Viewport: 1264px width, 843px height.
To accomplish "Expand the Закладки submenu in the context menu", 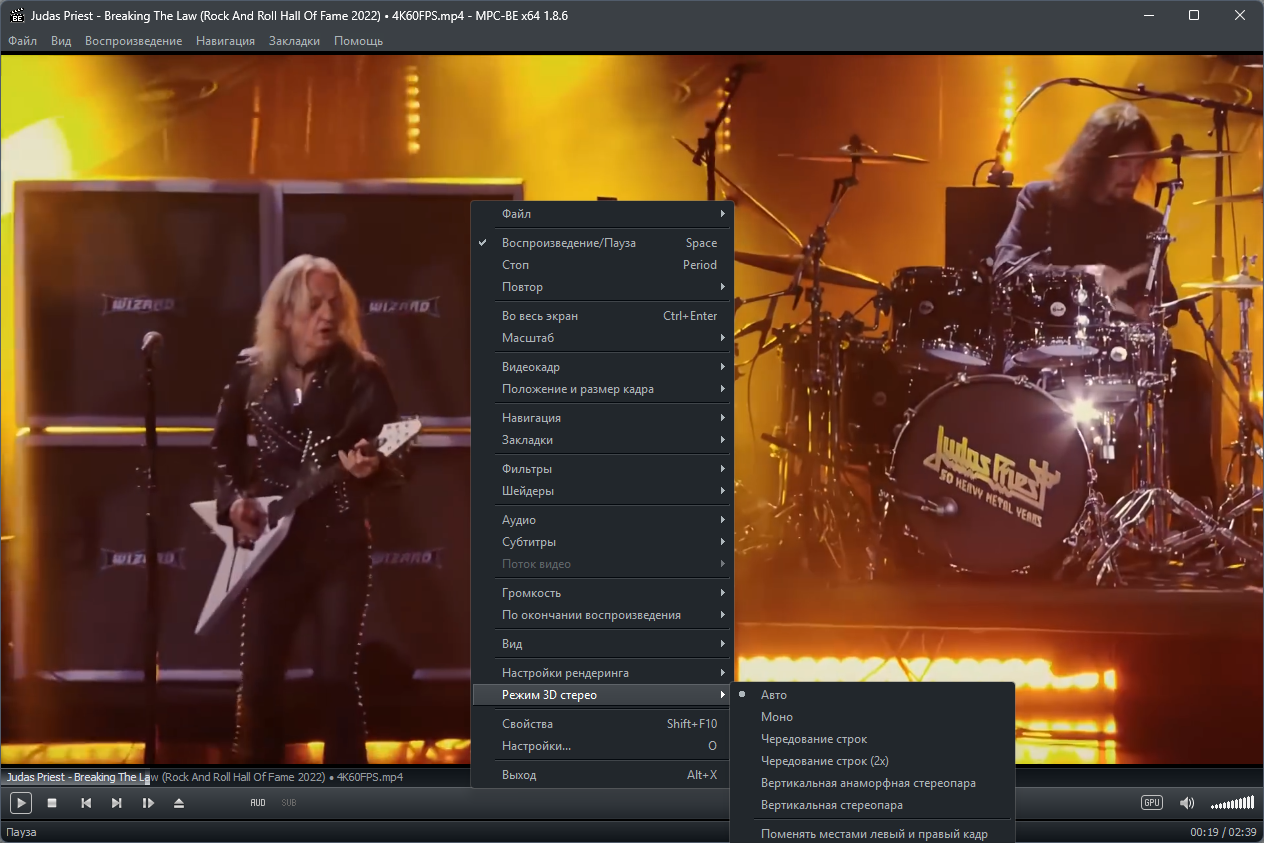I will coord(603,440).
